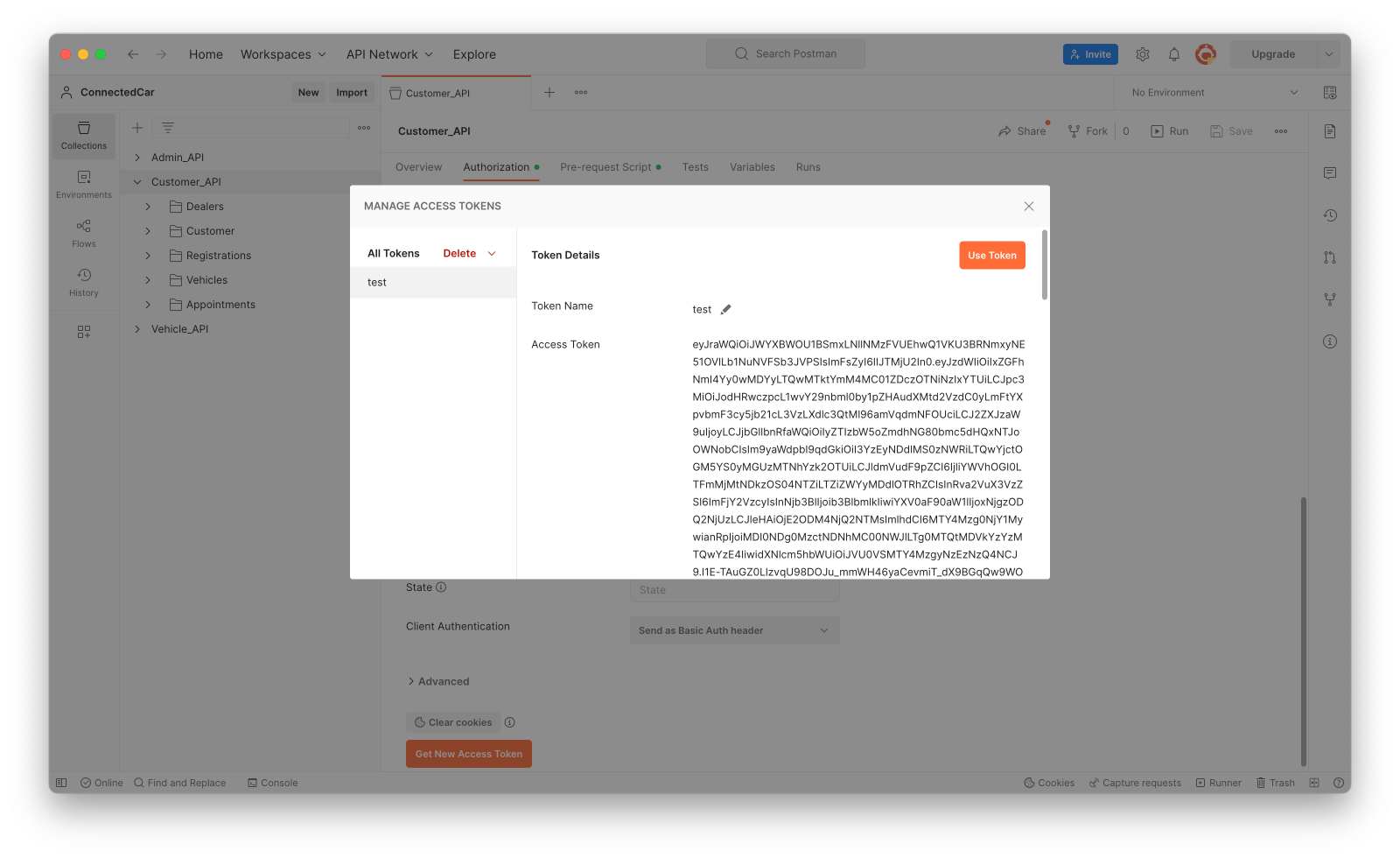1400x858 pixels.
Task: Go to Home
Action: click(x=206, y=54)
